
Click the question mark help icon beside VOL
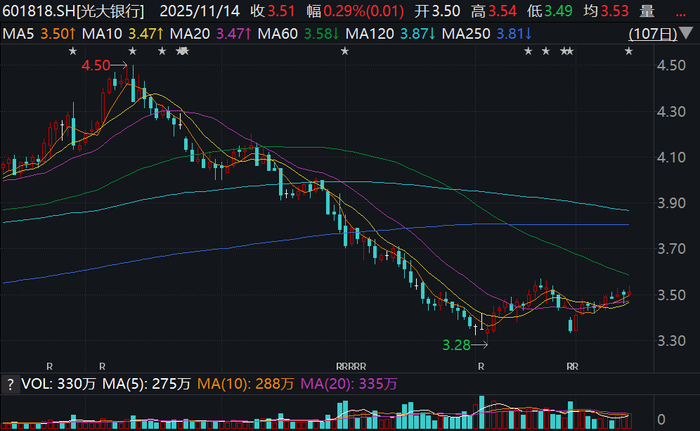click(x=10, y=384)
